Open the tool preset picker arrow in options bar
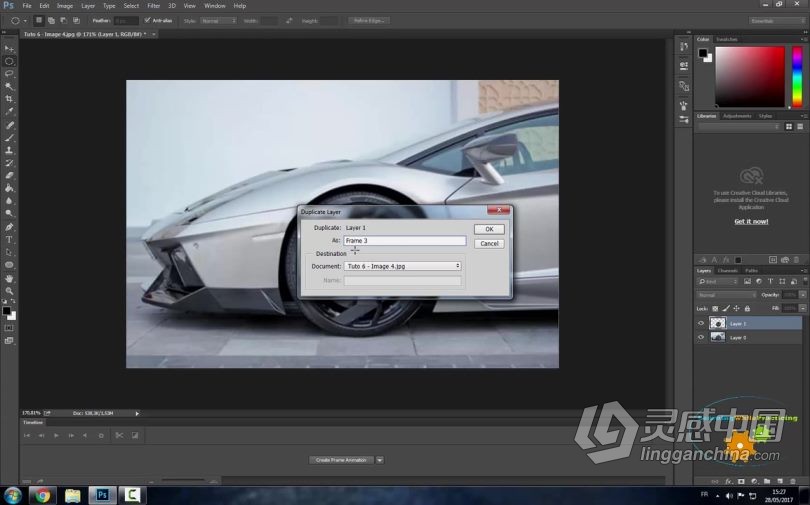Image resolution: width=810 pixels, height=505 pixels. [x=25, y=21]
